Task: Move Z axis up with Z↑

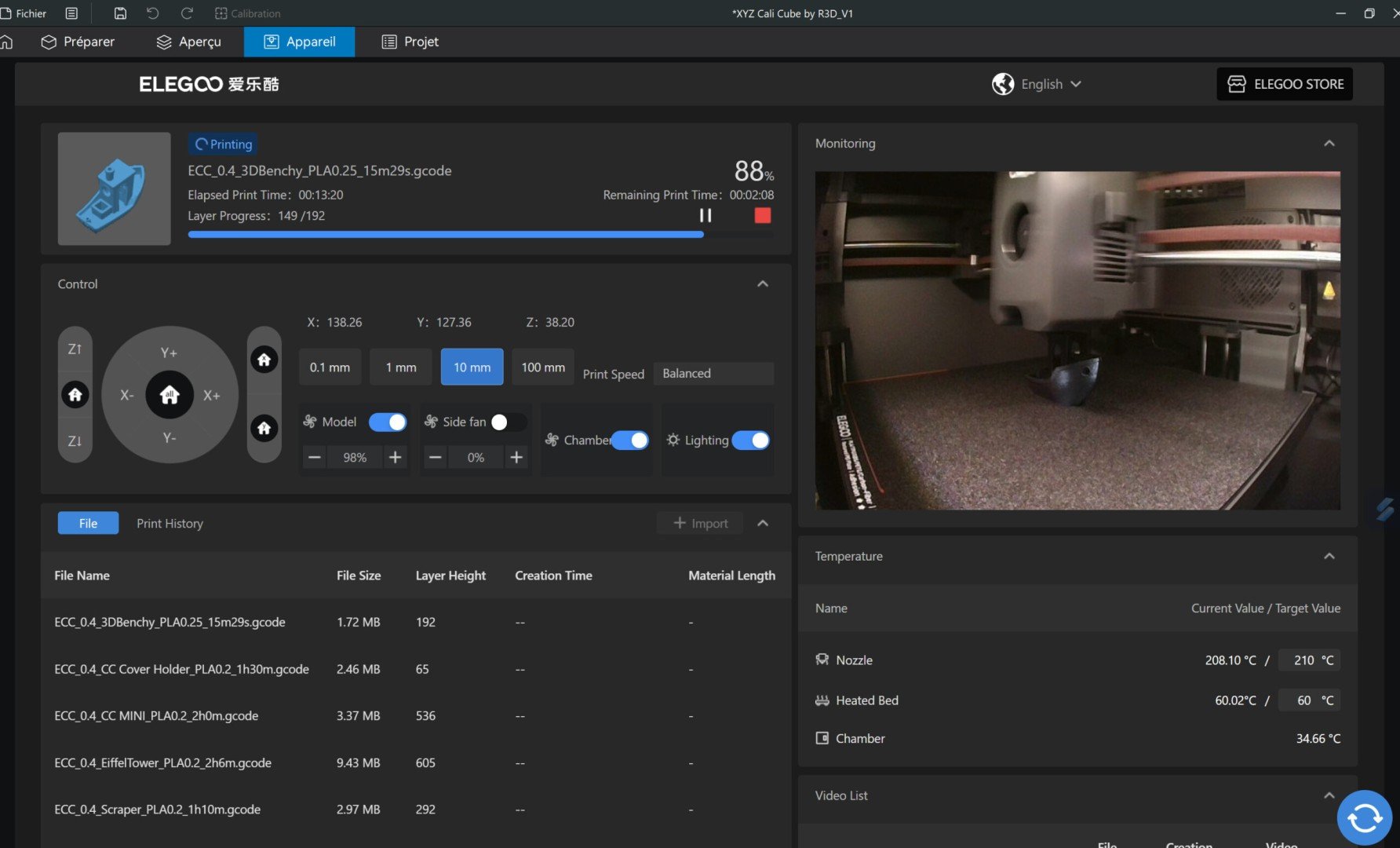Action: click(75, 349)
